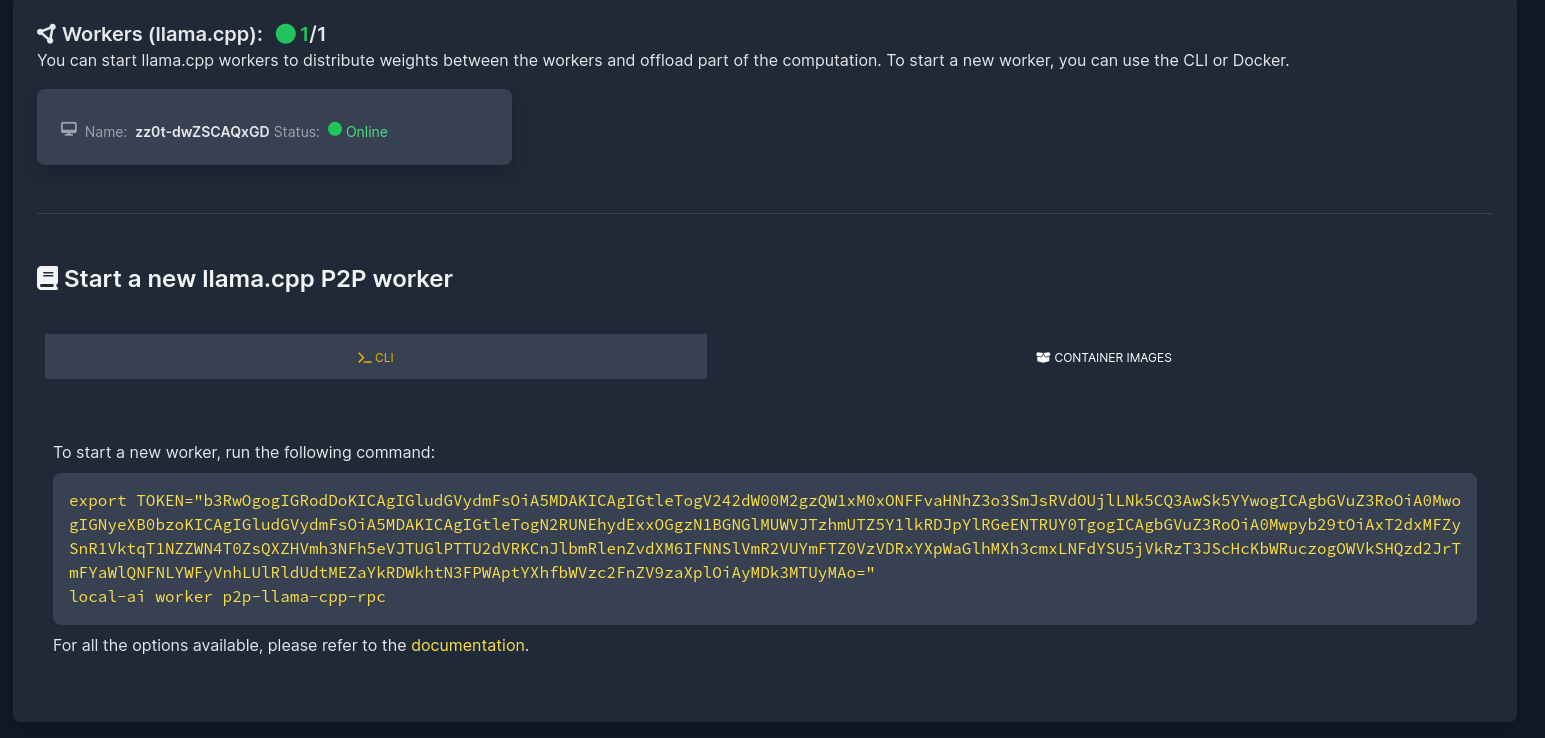Click the 1/1 worker count
Screen dimensions: 1545x738
pos(313,34)
